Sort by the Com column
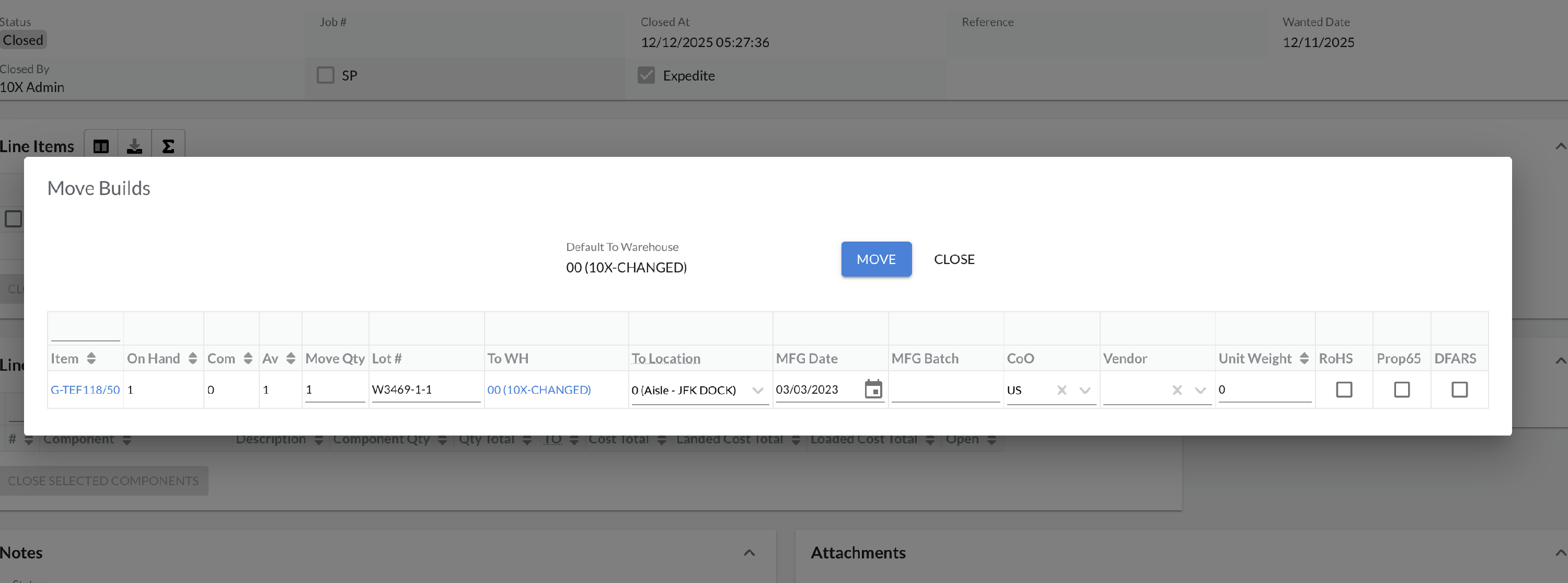Image resolution: width=1568 pixels, height=583 pixels. (248, 358)
